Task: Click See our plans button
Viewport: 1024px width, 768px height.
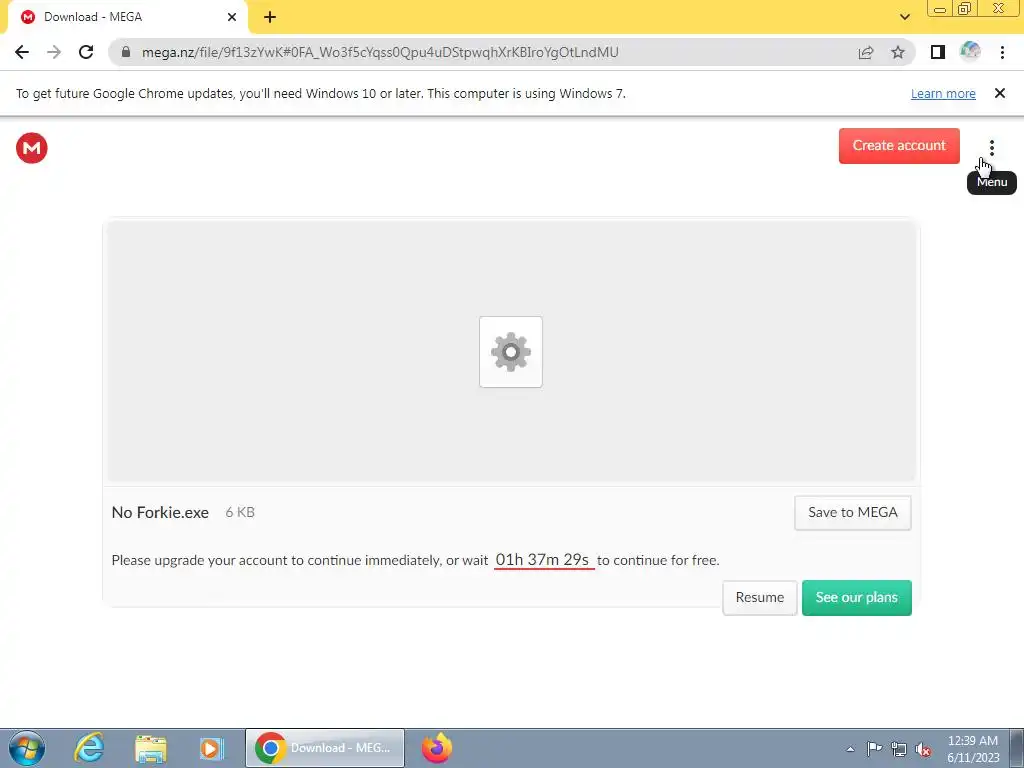Action: [x=857, y=598]
